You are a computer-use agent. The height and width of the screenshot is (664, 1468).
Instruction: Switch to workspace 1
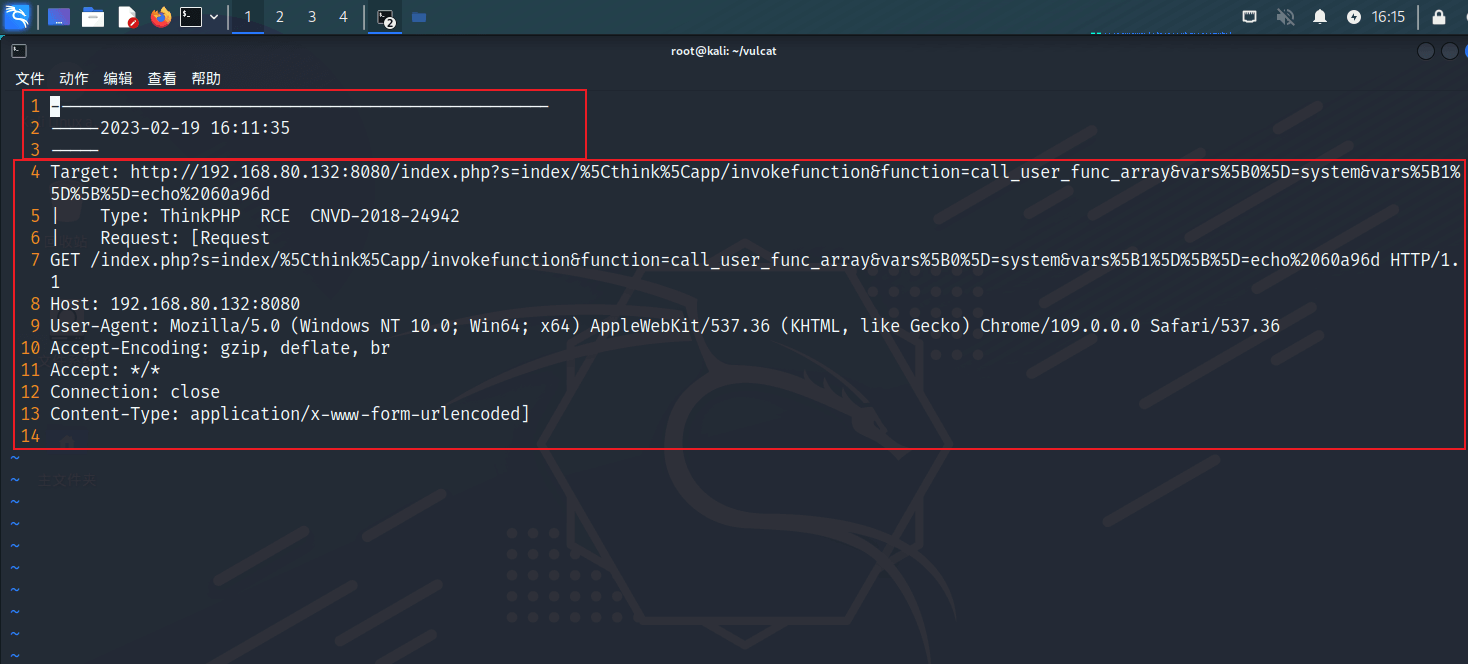coord(248,17)
